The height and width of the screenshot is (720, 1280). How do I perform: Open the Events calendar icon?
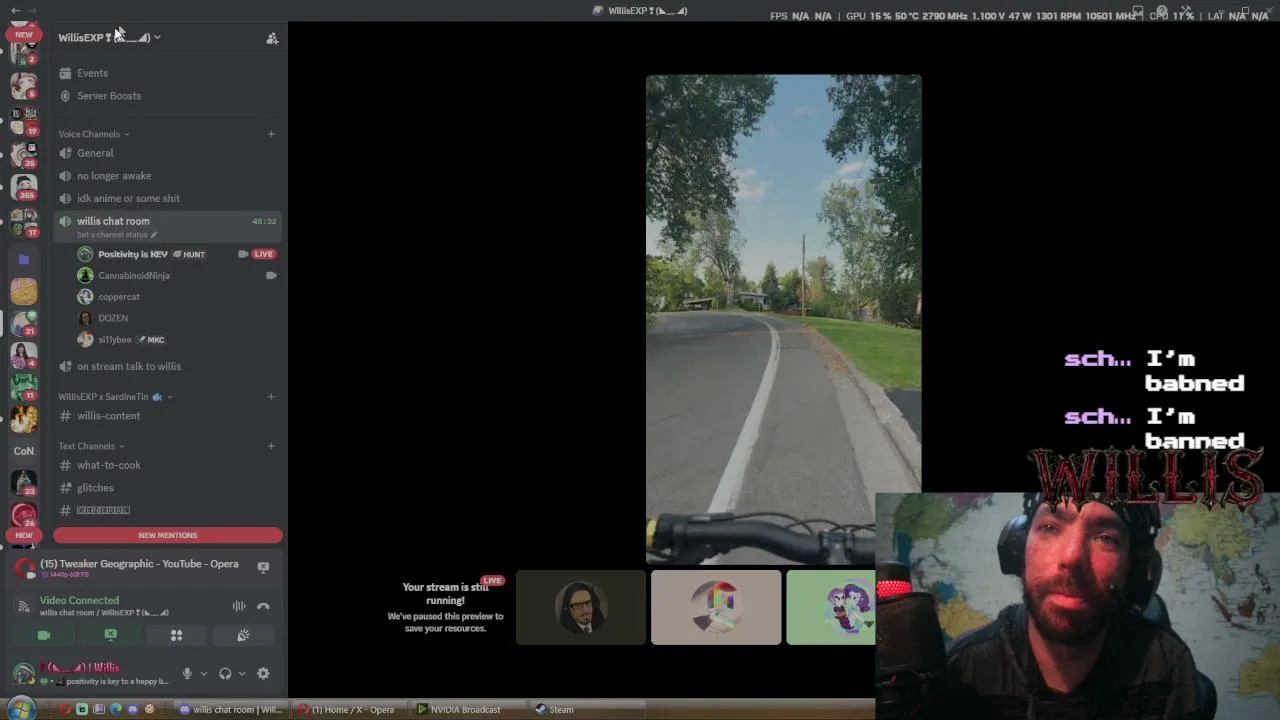65,73
